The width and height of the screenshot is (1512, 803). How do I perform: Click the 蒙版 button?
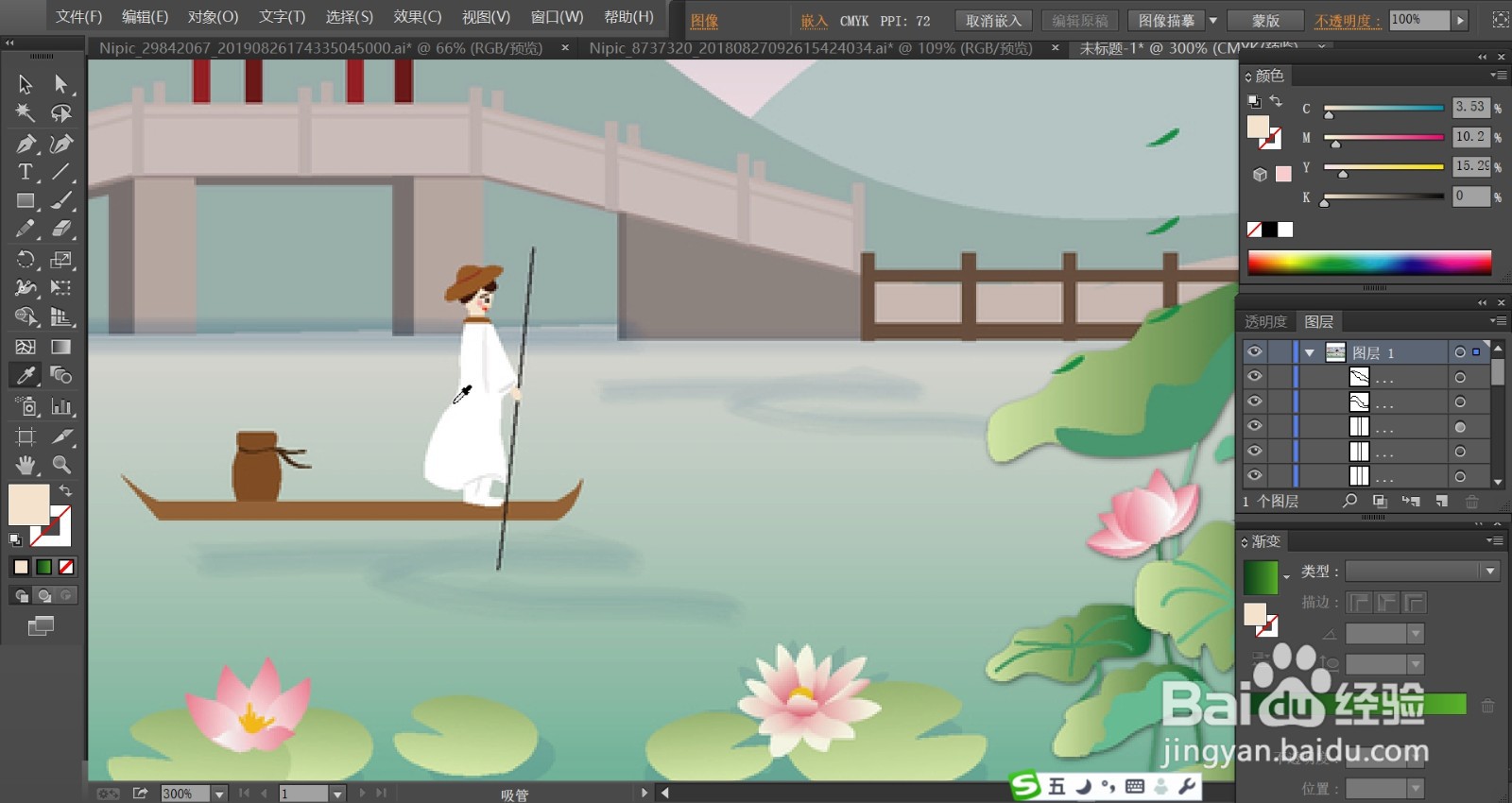1266,21
